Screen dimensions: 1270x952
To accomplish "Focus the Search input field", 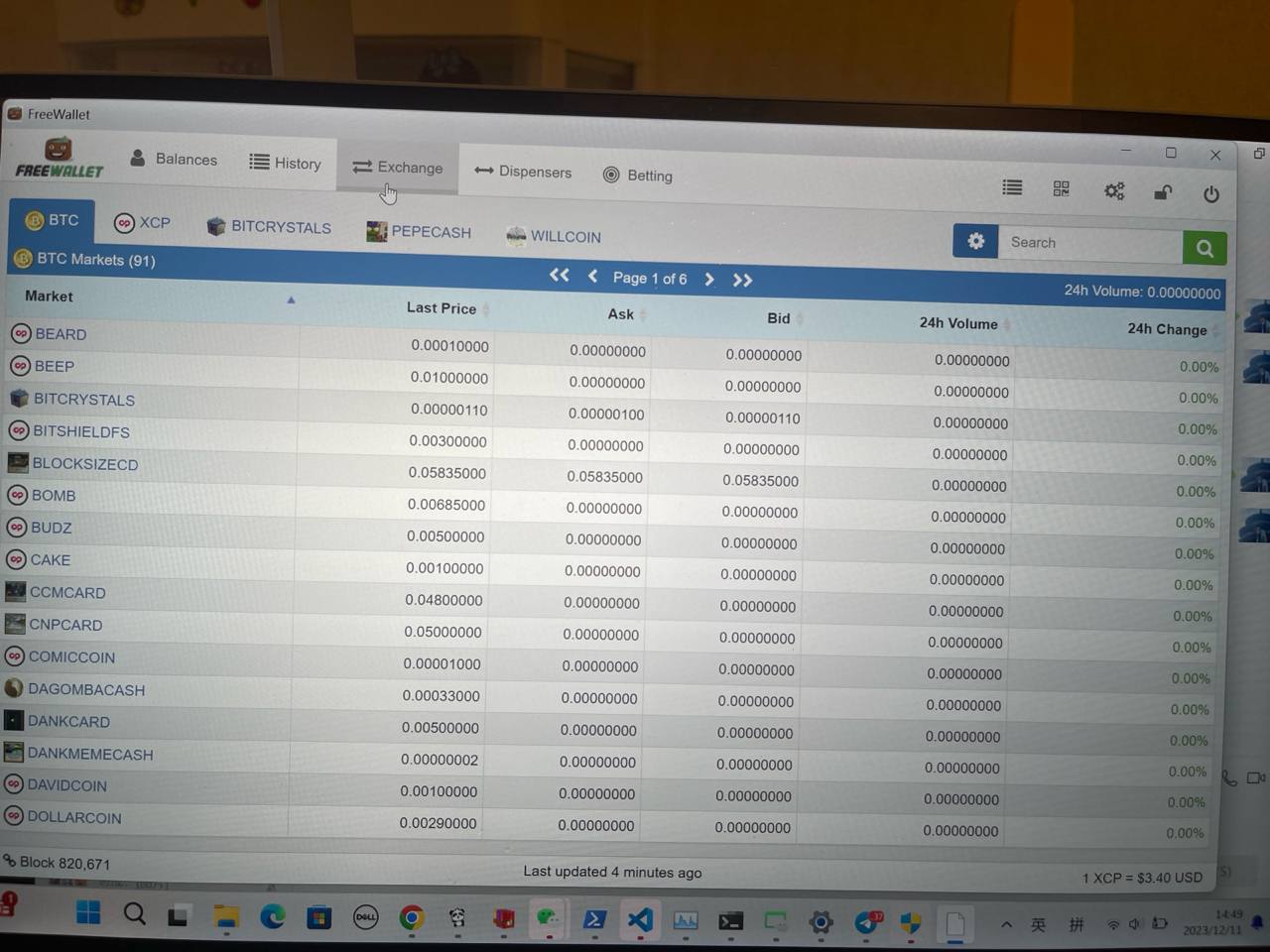I will coord(1090,244).
